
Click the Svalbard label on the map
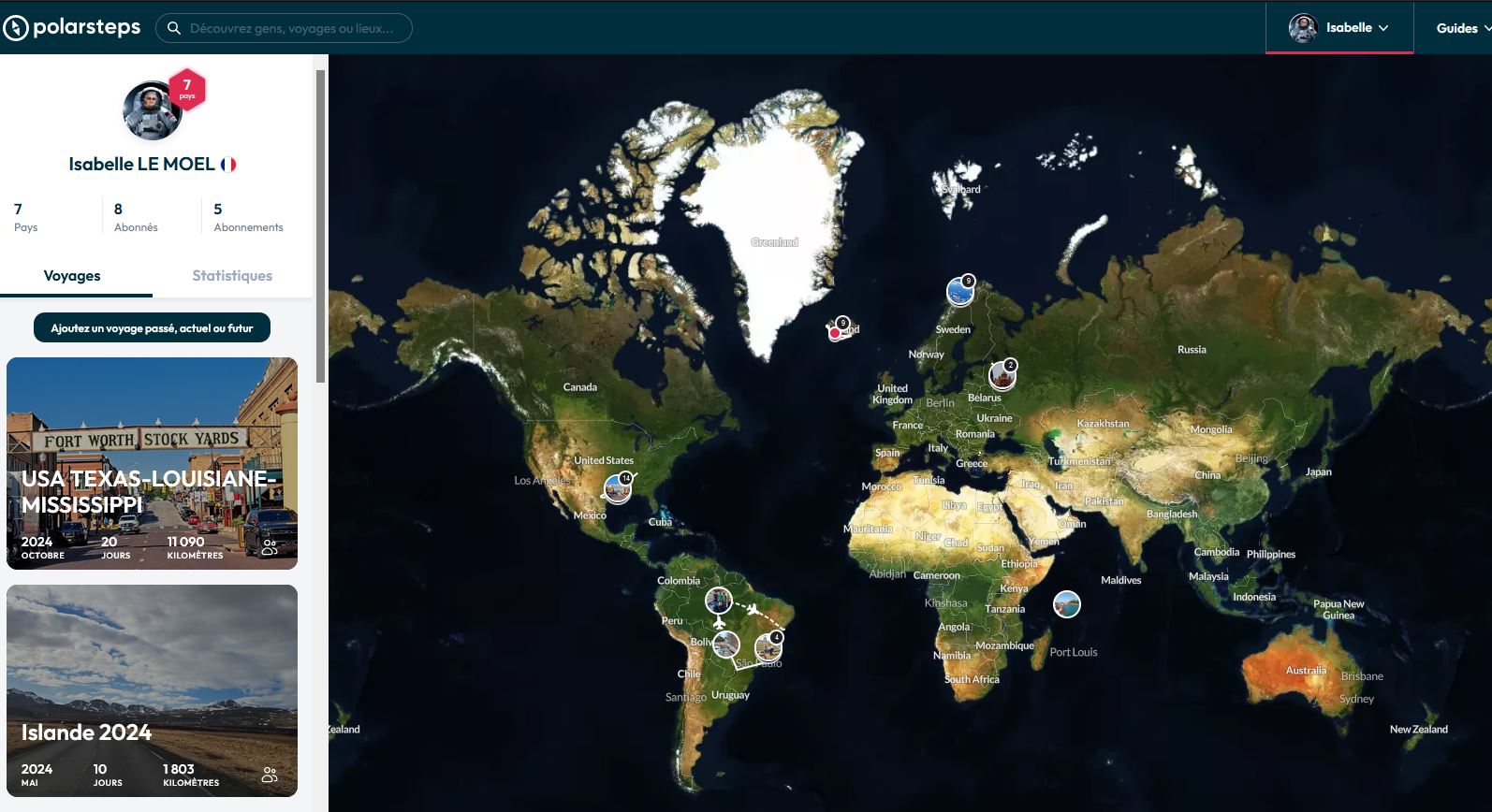click(x=961, y=189)
